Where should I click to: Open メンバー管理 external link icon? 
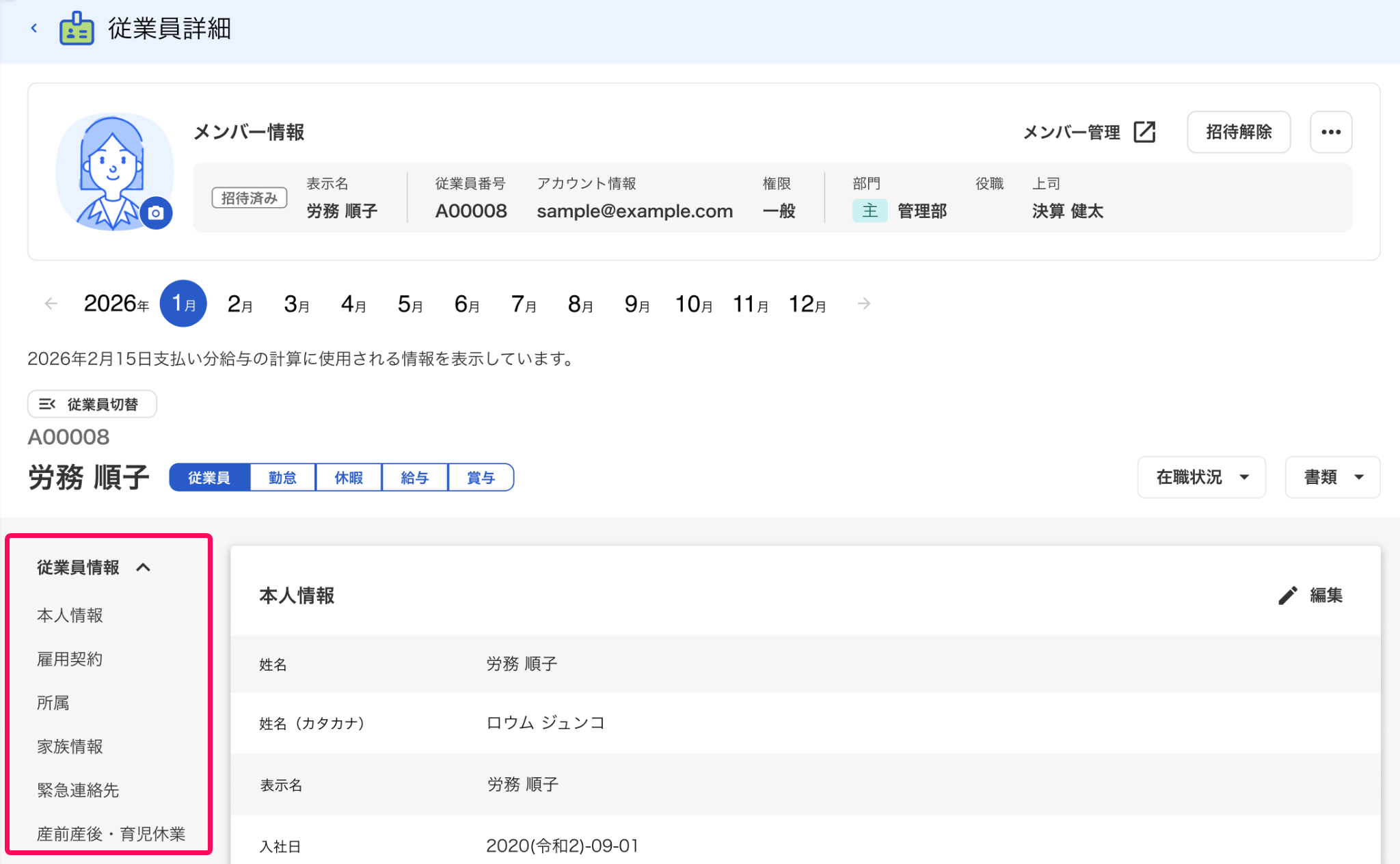point(1144,132)
